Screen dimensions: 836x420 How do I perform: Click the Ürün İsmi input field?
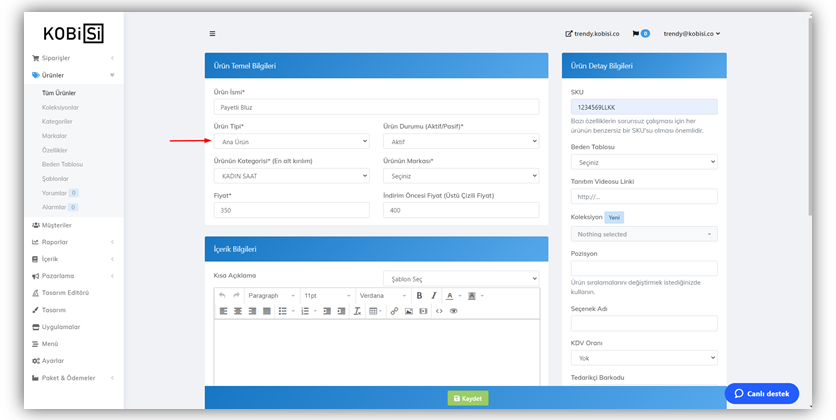click(x=376, y=107)
